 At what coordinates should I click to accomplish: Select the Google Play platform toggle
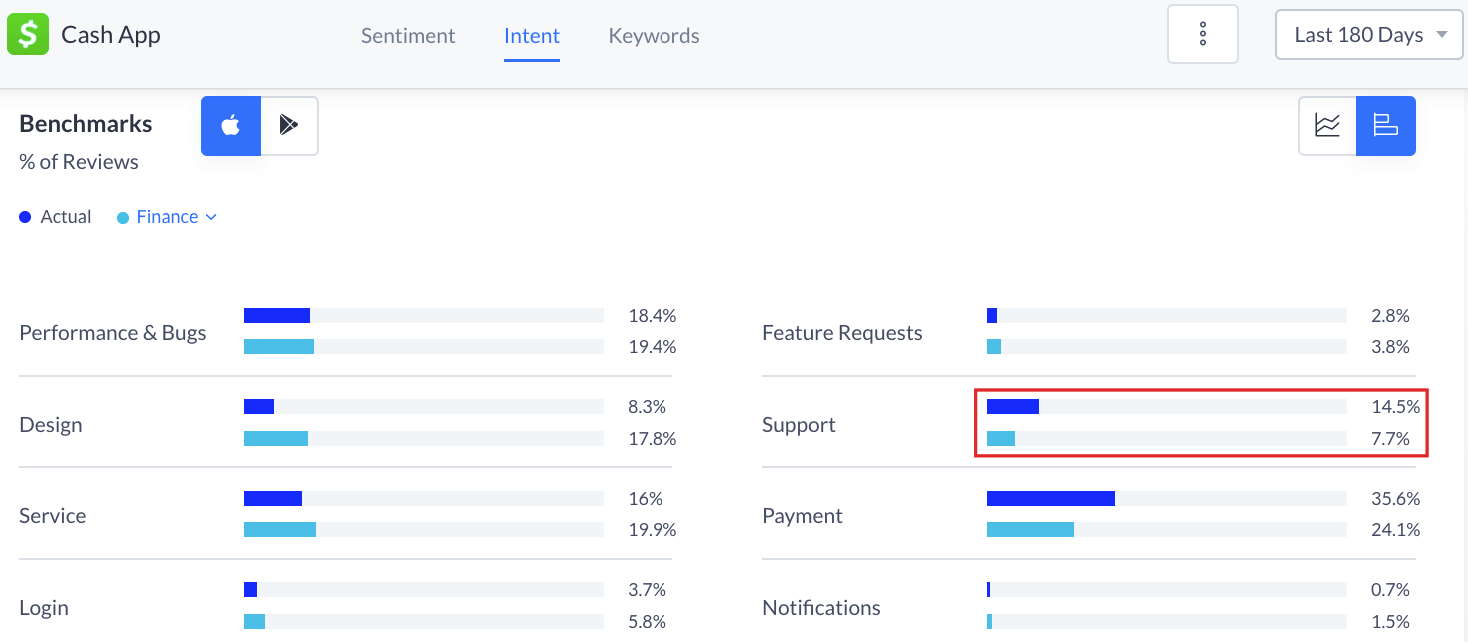[290, 126]
